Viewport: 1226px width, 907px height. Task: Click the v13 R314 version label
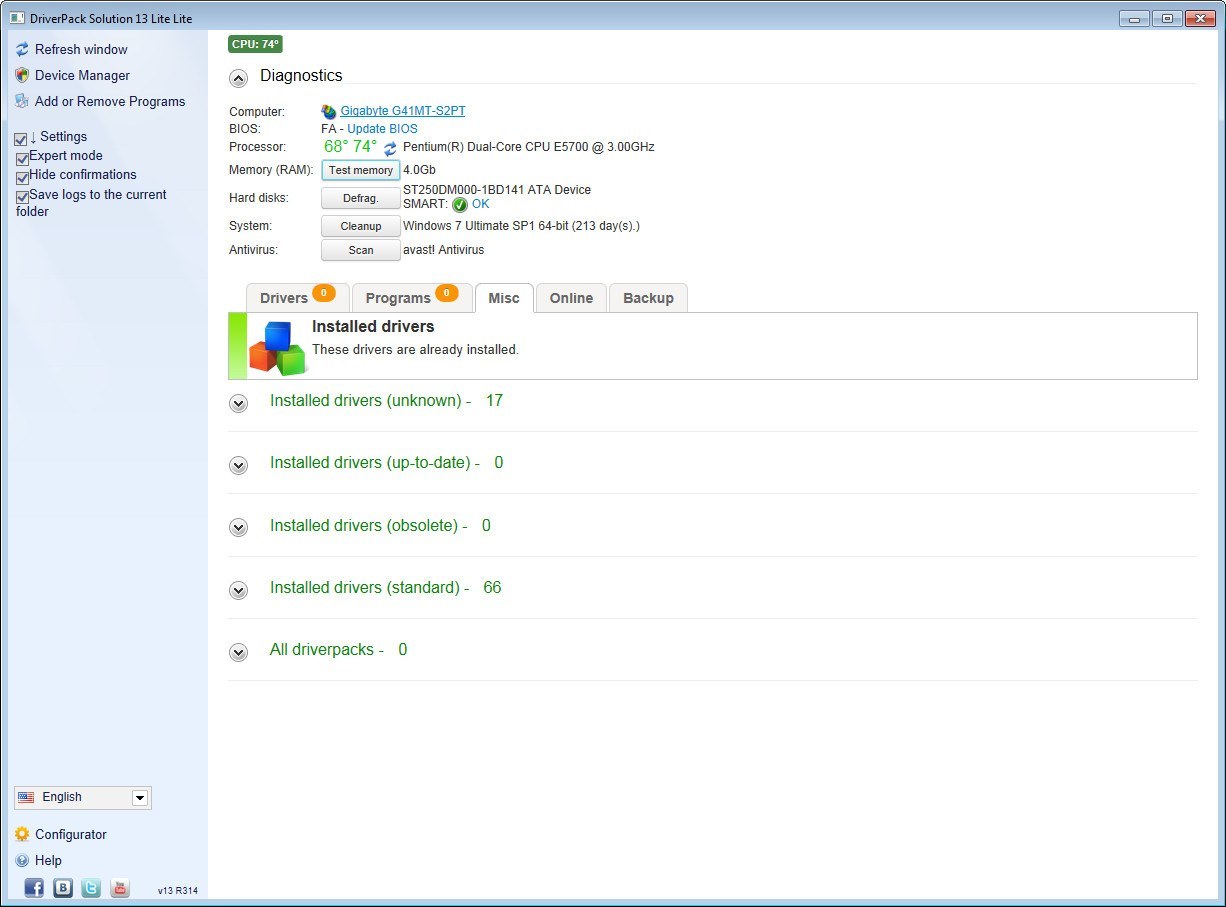click(x=178, y=890)
